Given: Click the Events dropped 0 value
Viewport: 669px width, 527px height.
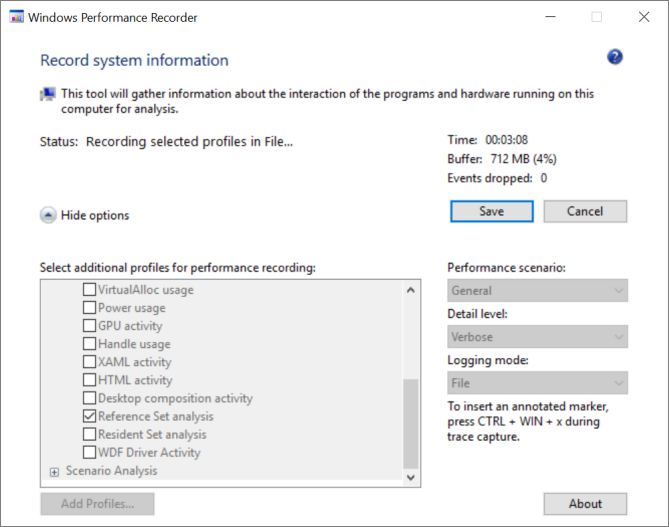Looking at the screenshot, I should coord(544,178).
